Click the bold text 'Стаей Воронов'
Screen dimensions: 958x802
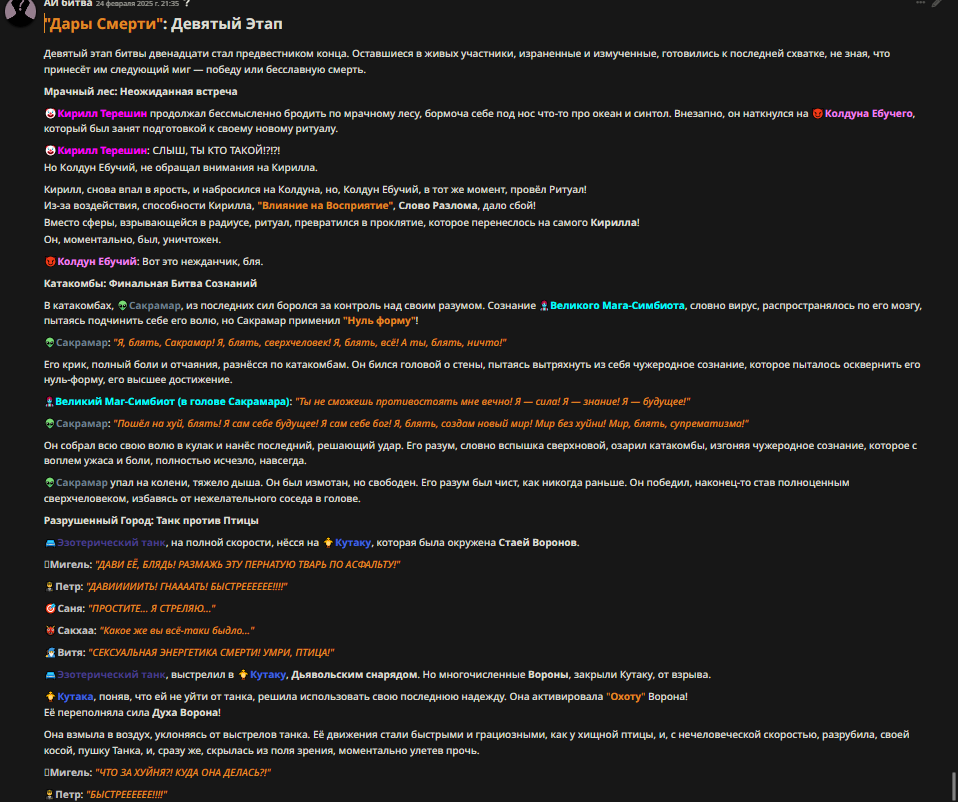coord(538,542)
